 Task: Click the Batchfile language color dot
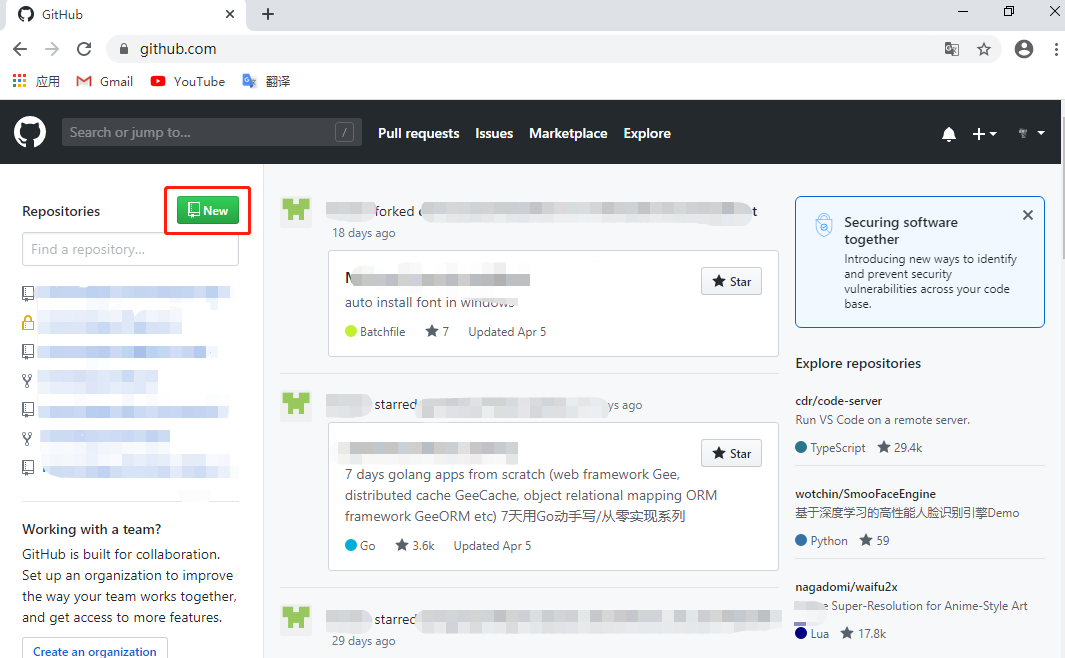[x=350, y=331]
